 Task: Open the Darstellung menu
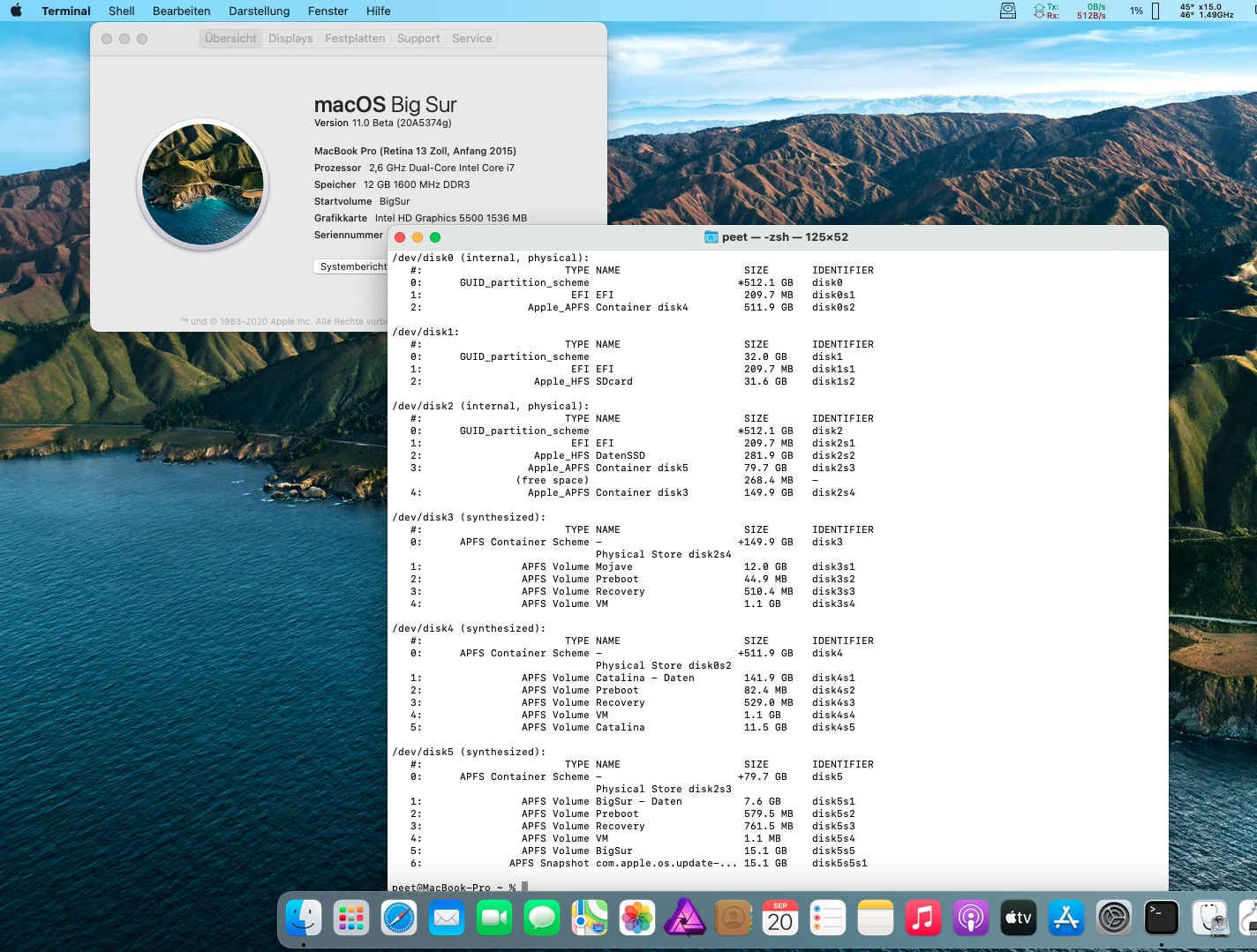259,11
